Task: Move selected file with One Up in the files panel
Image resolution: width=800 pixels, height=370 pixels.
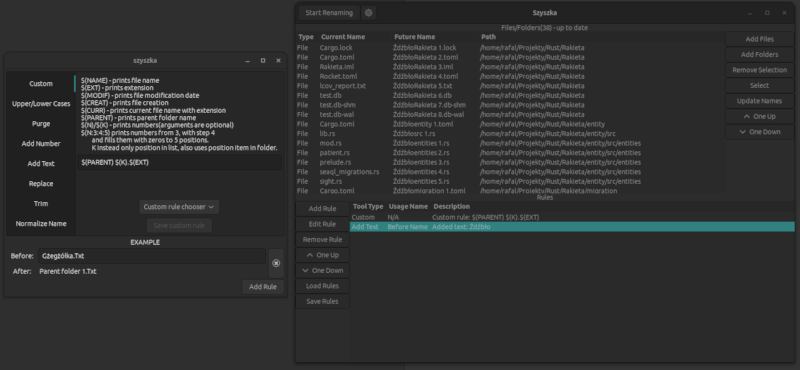Action: point(759,116)
